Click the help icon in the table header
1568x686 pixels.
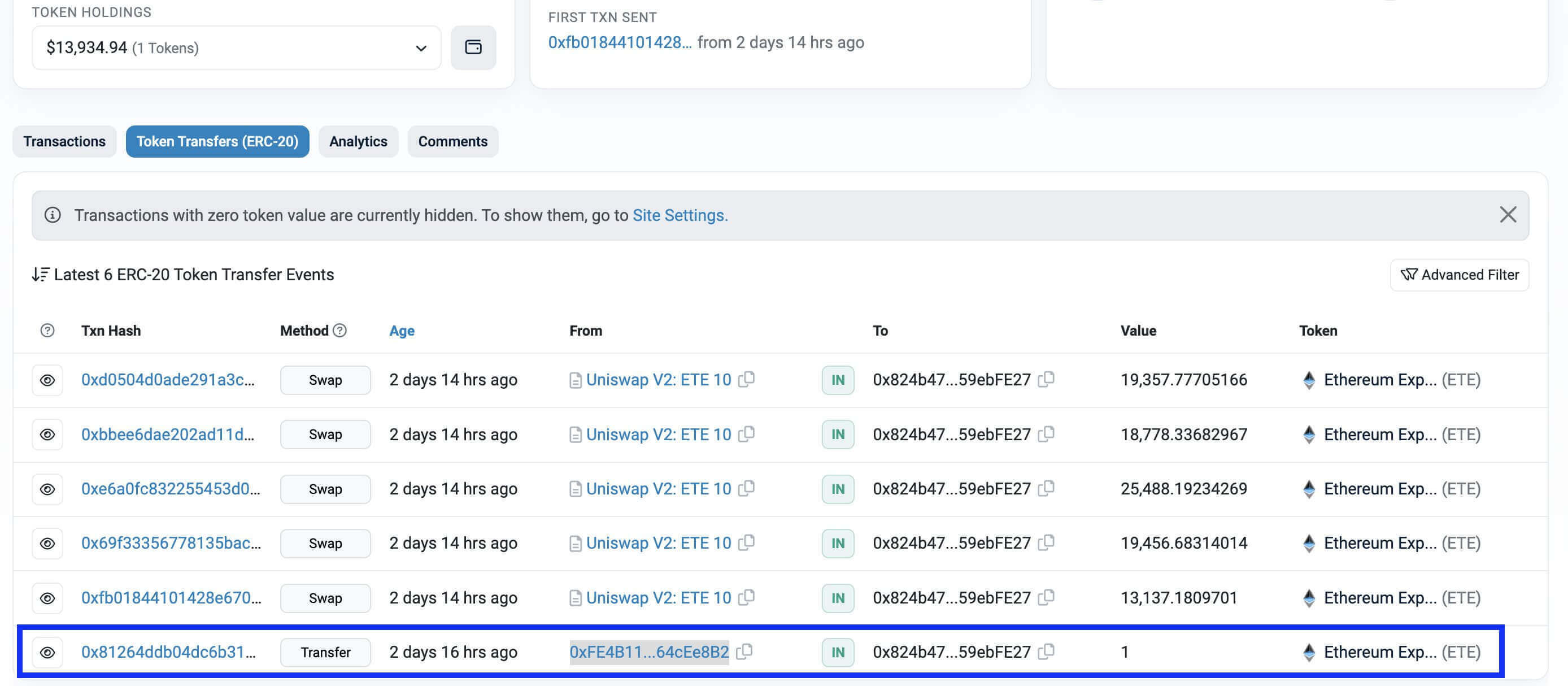pyautogui.click(x=47, y=331)
